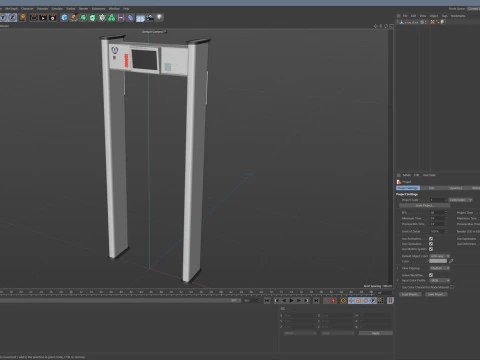Click the default object Color swatch
The image size is (480, 360).
[438, 261]
